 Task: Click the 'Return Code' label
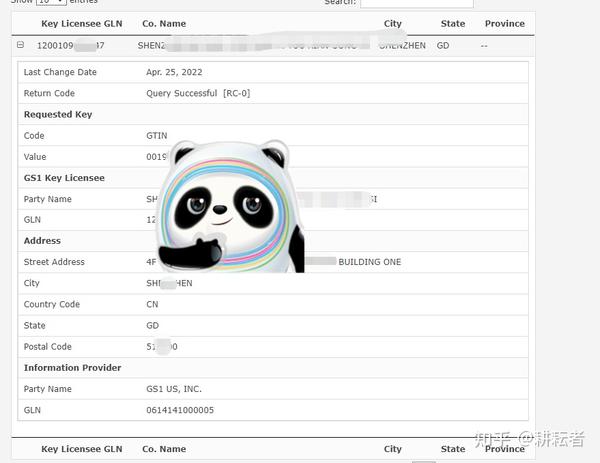[x=49, y=93]
